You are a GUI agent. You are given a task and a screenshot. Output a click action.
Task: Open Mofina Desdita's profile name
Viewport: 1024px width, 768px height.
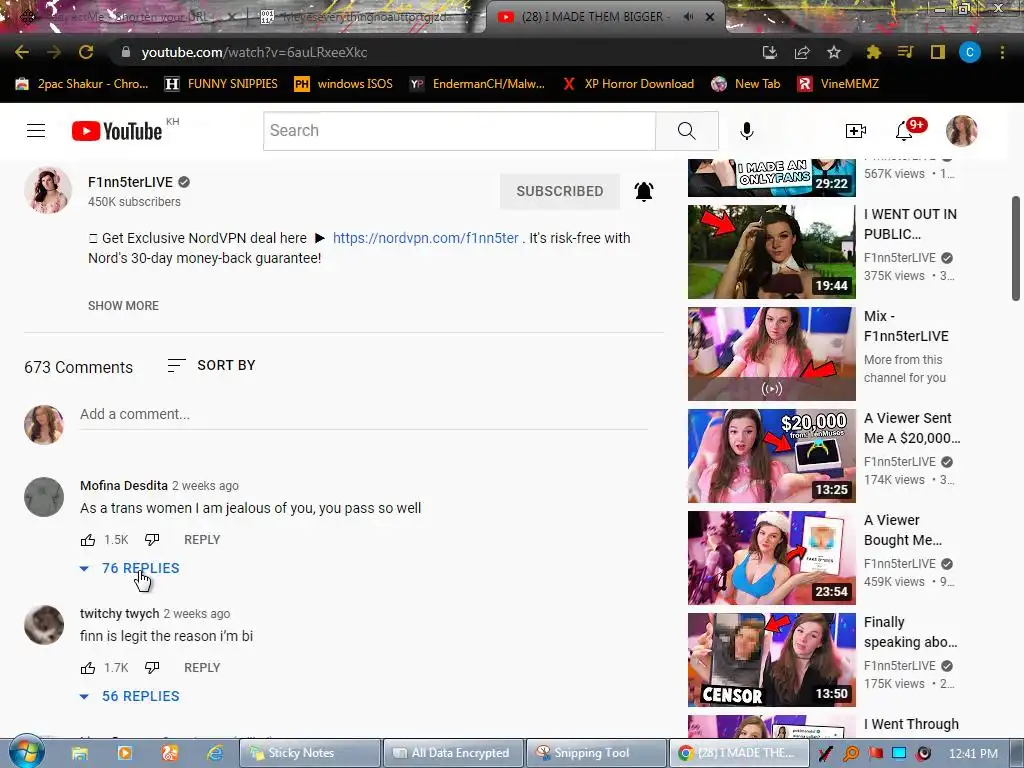pyautogui.click(x=123, y=486)
